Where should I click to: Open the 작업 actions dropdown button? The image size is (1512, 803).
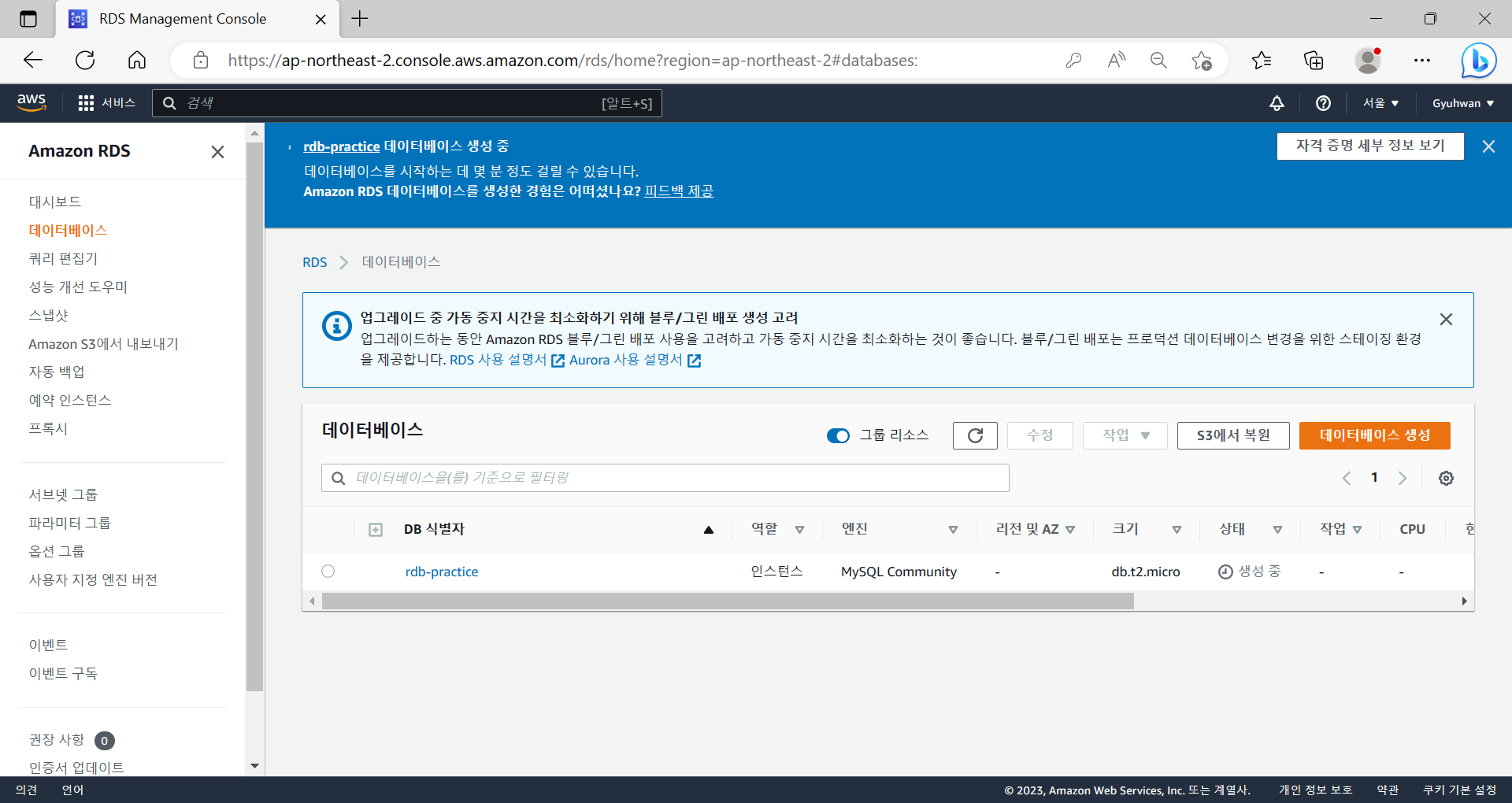(x=1125, y=435)
